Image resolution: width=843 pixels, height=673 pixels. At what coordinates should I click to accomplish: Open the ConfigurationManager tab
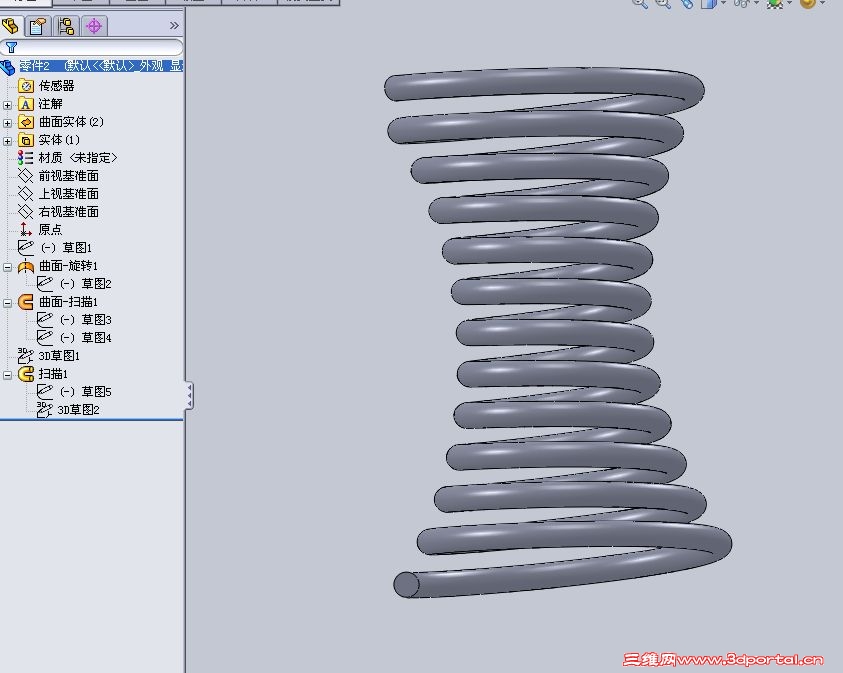pos(66,26)
